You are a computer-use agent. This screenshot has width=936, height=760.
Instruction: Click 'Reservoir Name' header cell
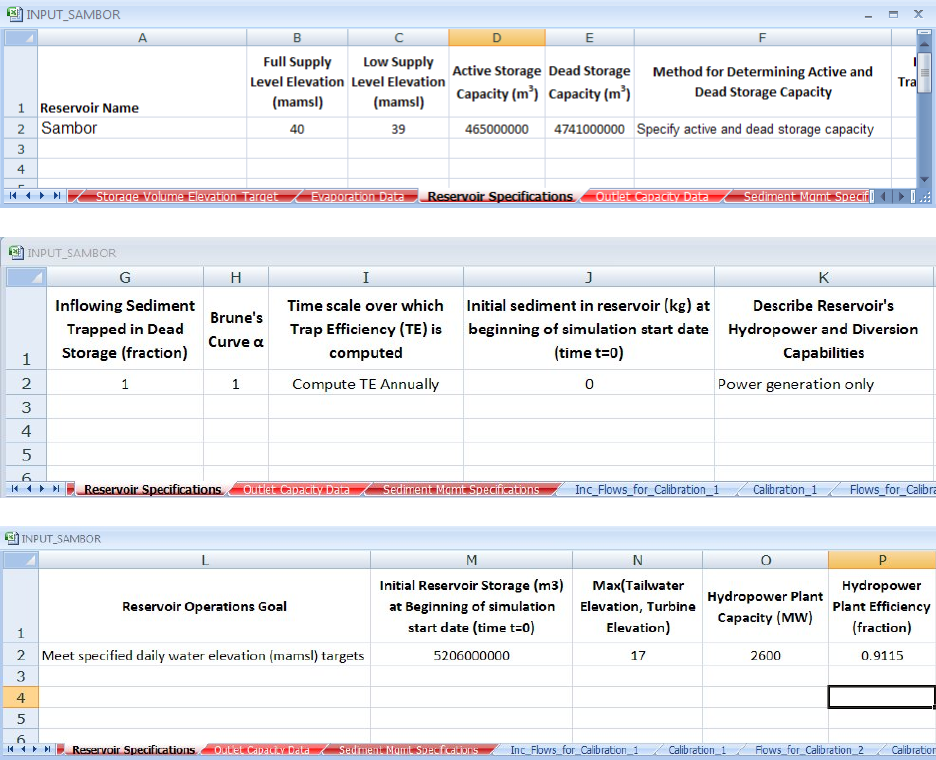pos(142,82)
